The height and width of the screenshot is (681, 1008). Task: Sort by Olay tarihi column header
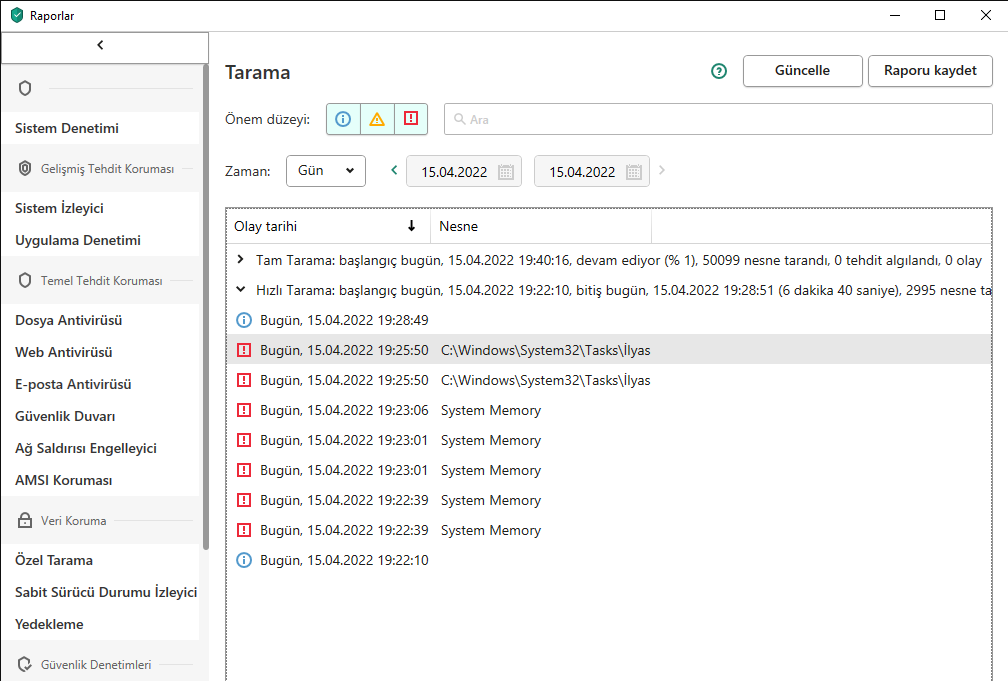(x=328, y=226)
